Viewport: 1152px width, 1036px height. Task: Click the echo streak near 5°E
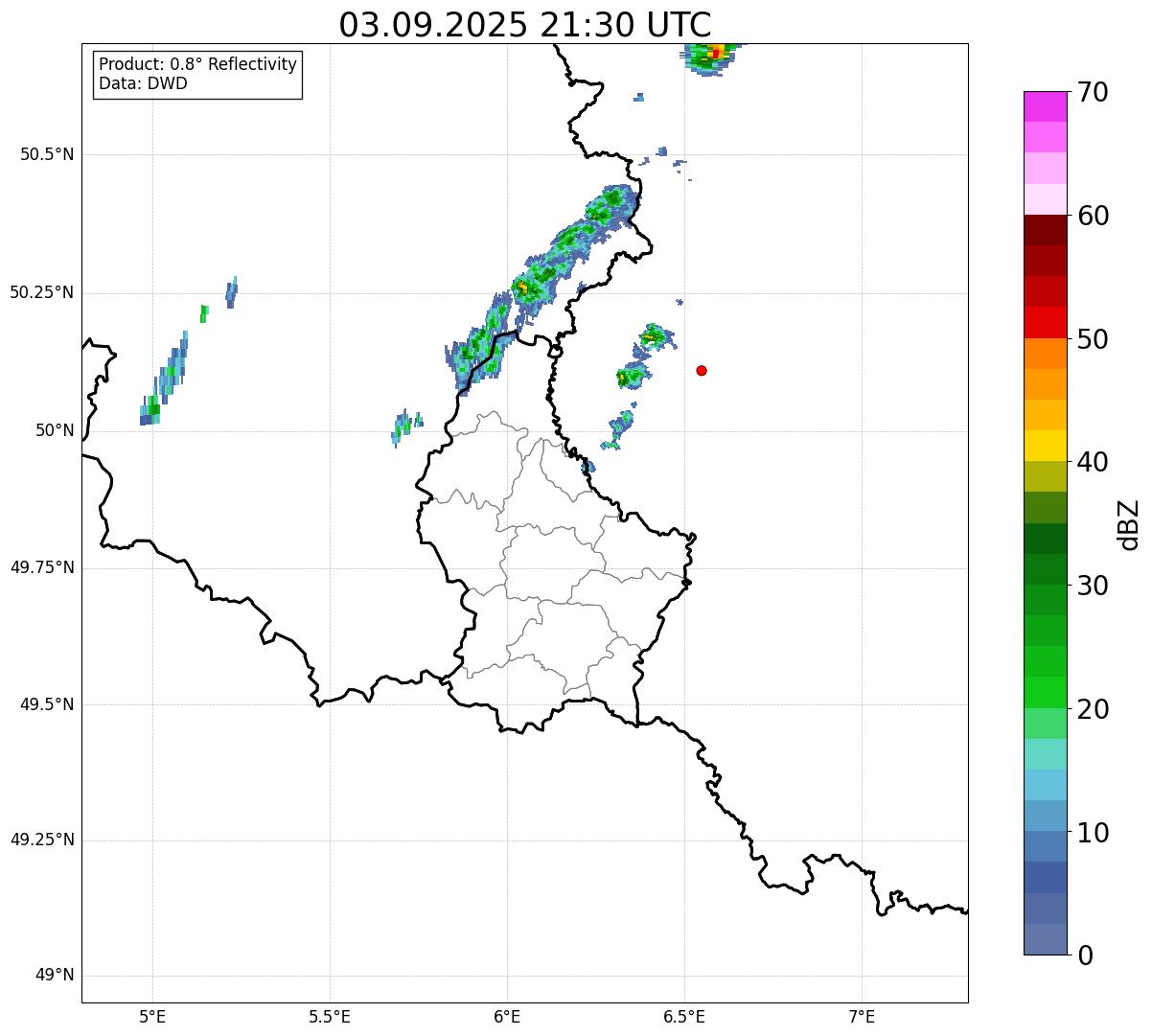[165, 379]
